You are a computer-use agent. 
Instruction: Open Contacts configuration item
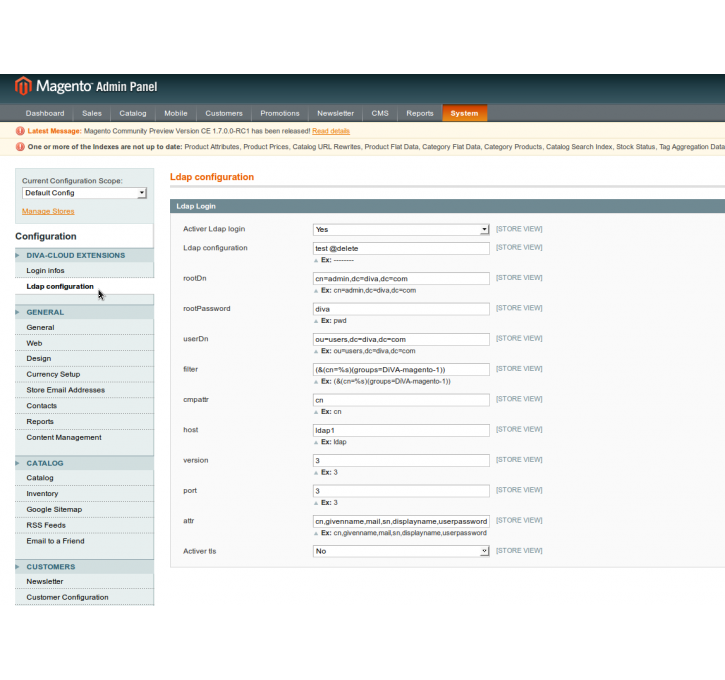(42, 405)
